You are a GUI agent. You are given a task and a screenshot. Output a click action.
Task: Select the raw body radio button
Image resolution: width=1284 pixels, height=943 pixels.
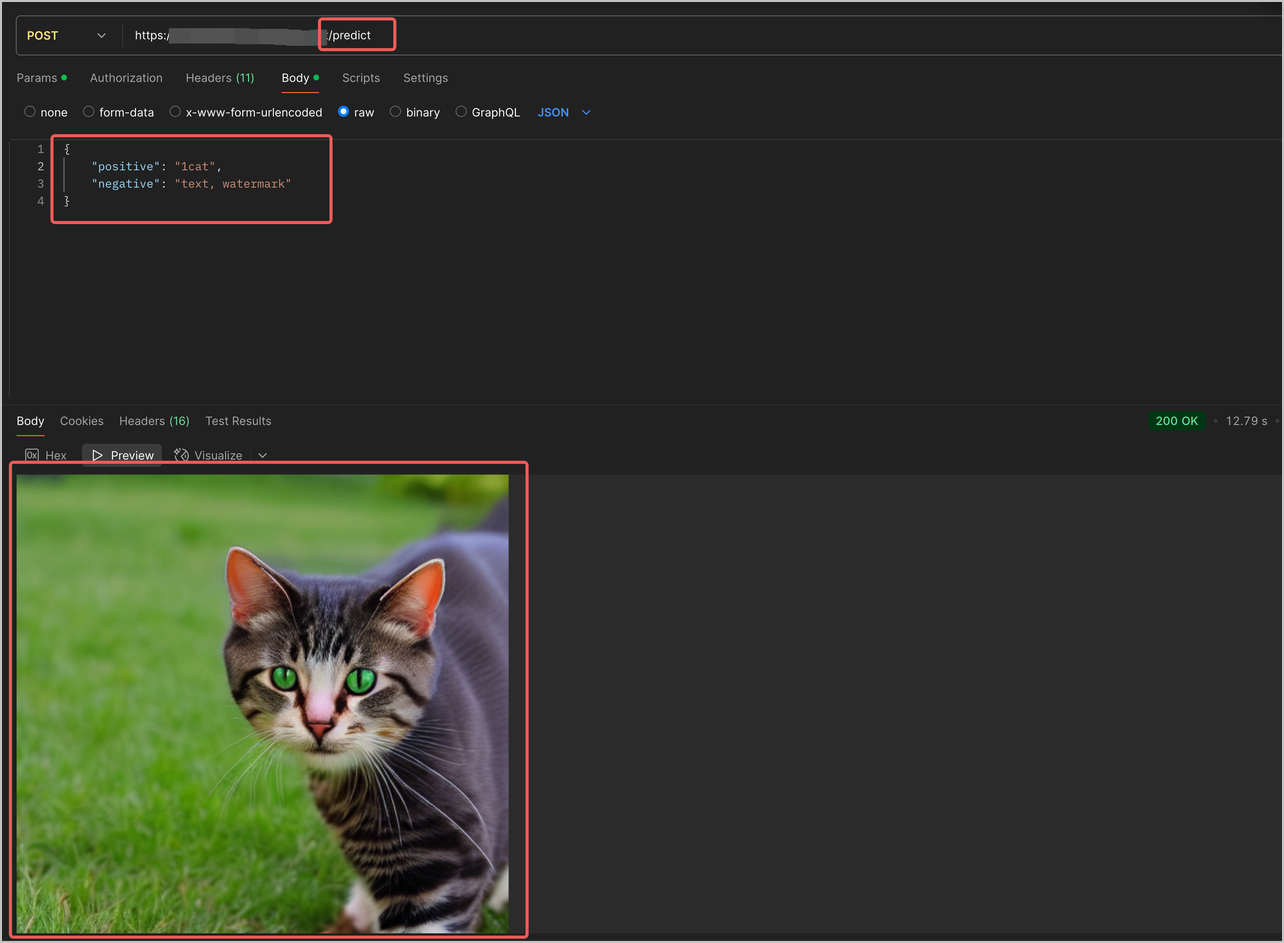click(344, 112)
